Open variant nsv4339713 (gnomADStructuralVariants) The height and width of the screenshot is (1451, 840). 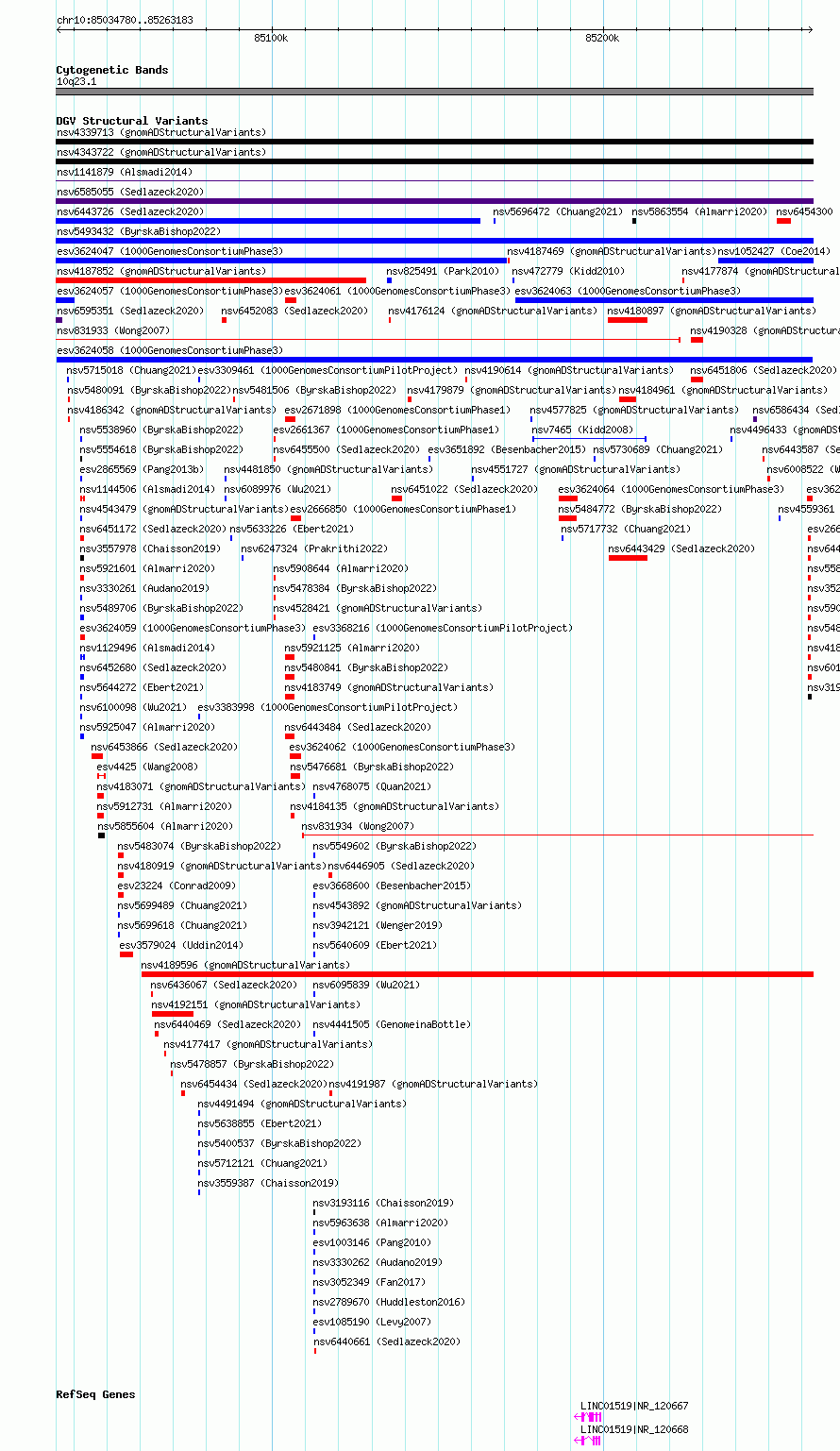(x=161, y=133)
